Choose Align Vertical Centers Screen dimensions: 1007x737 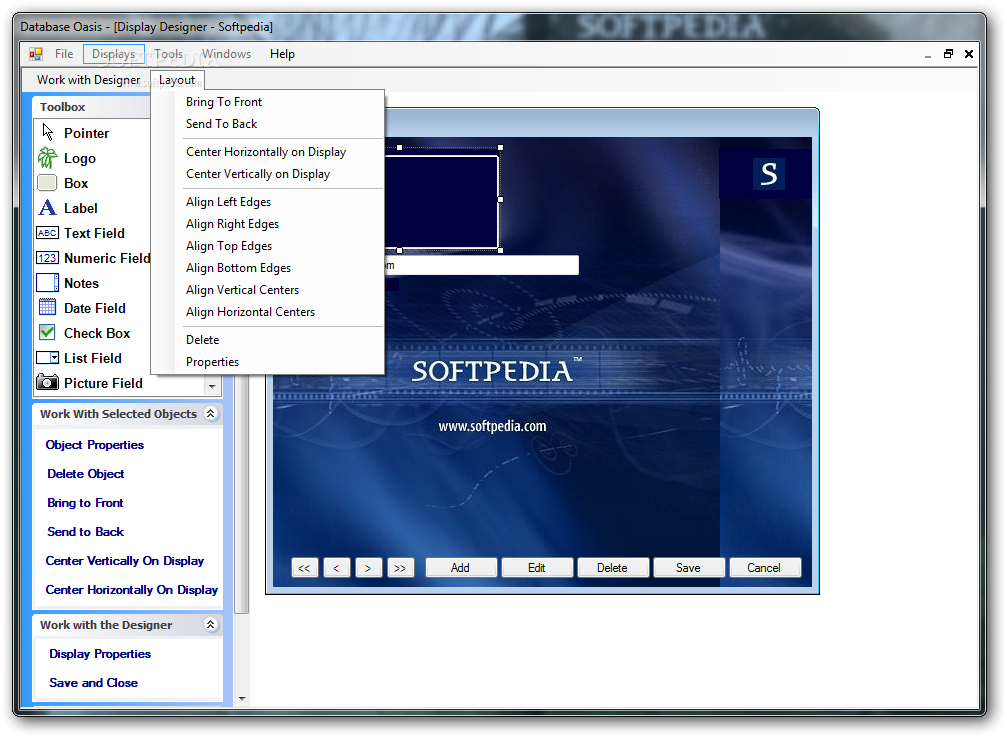(x=242, y=290)
